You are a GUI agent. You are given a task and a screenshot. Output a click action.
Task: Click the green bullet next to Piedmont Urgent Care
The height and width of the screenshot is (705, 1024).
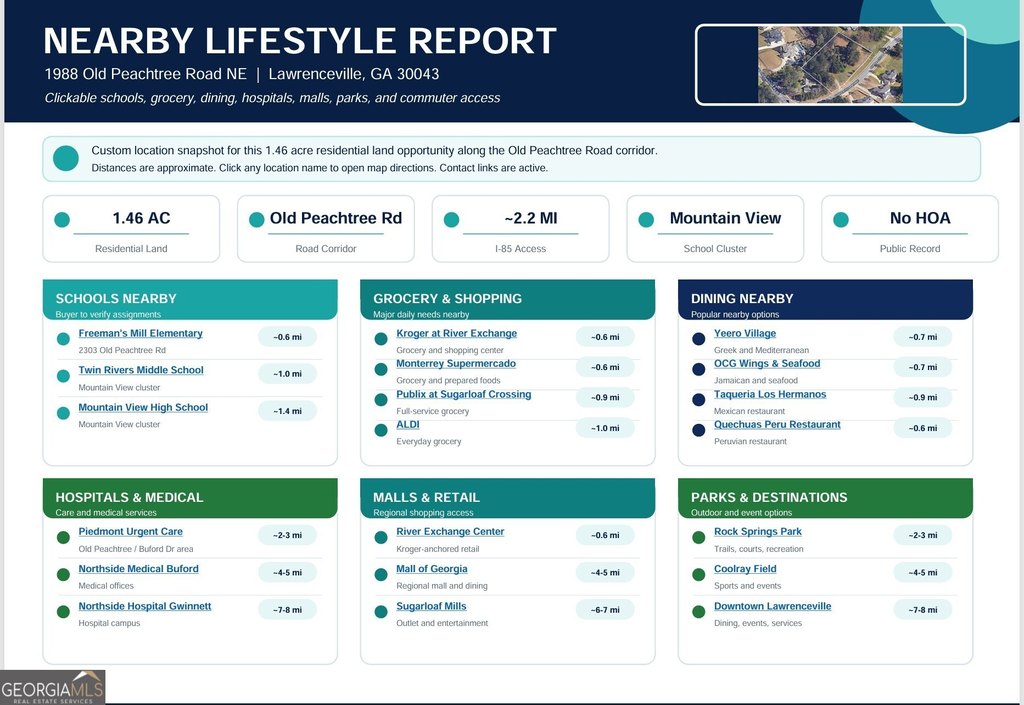pyautogui.click(x=63, y=537)
